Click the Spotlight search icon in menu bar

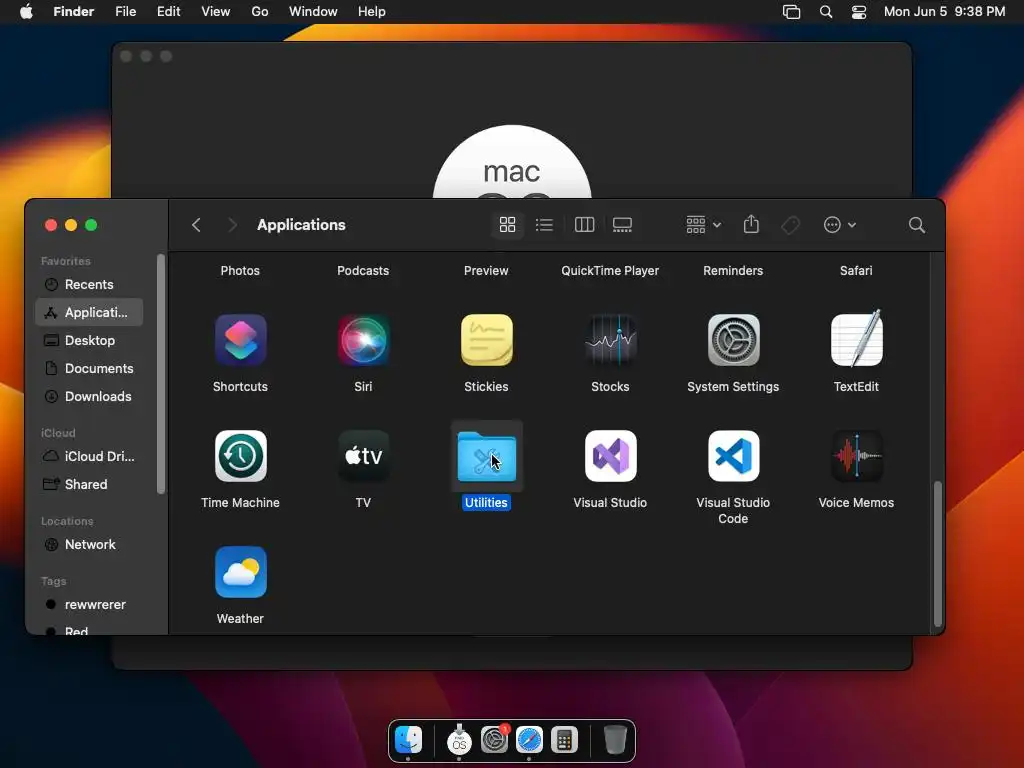click(825, 12)
